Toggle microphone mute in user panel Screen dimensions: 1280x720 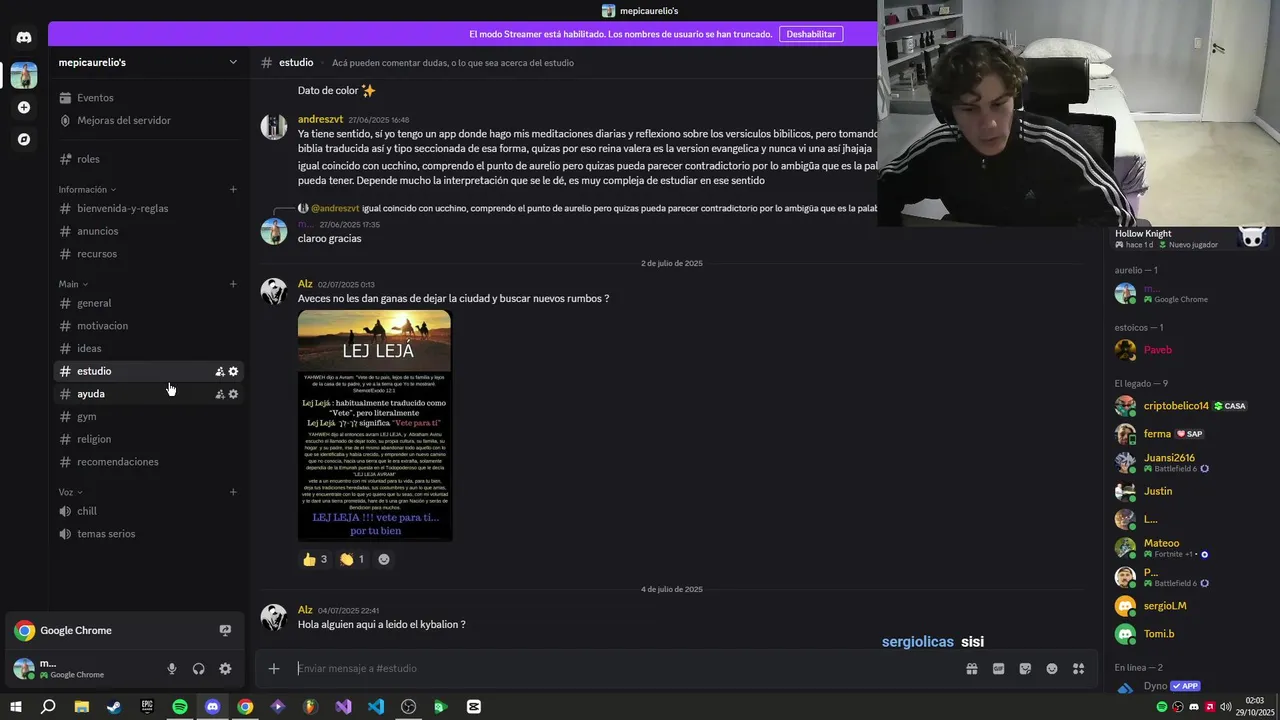tap(172, 669)
